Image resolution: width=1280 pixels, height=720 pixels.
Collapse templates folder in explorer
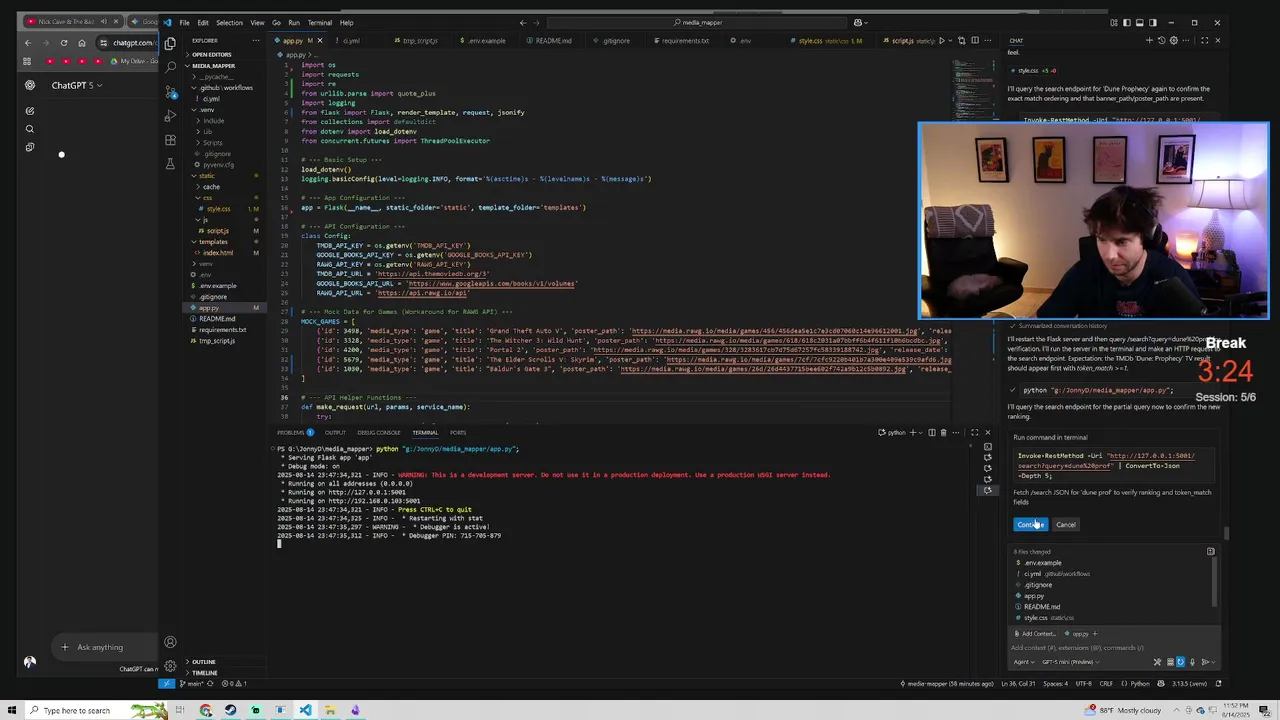pyautogui.click(x=213, y=242)
